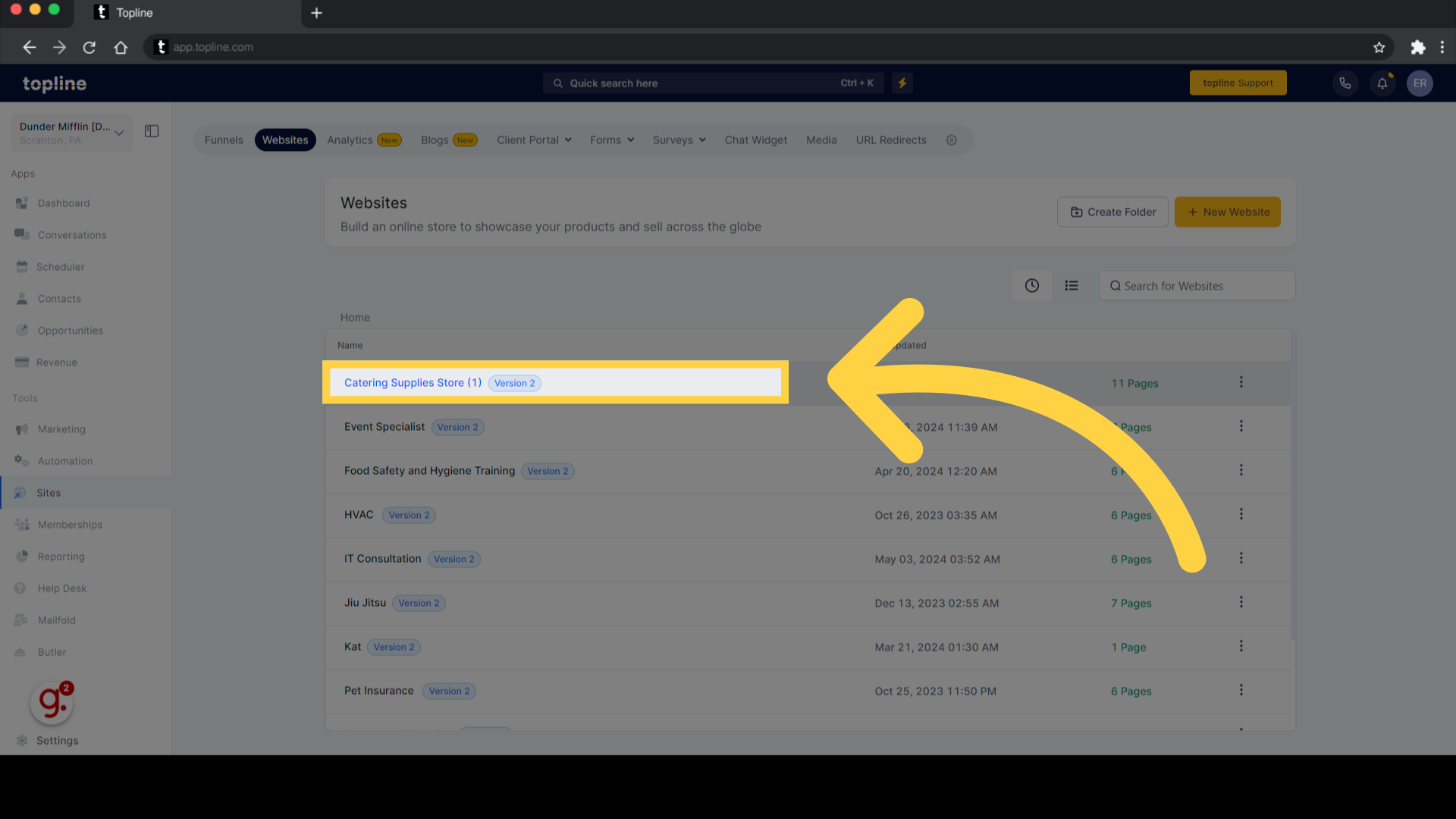Open the g badge help widget
The width and height of the screenshot is (1456, 819).
[52, 703]
